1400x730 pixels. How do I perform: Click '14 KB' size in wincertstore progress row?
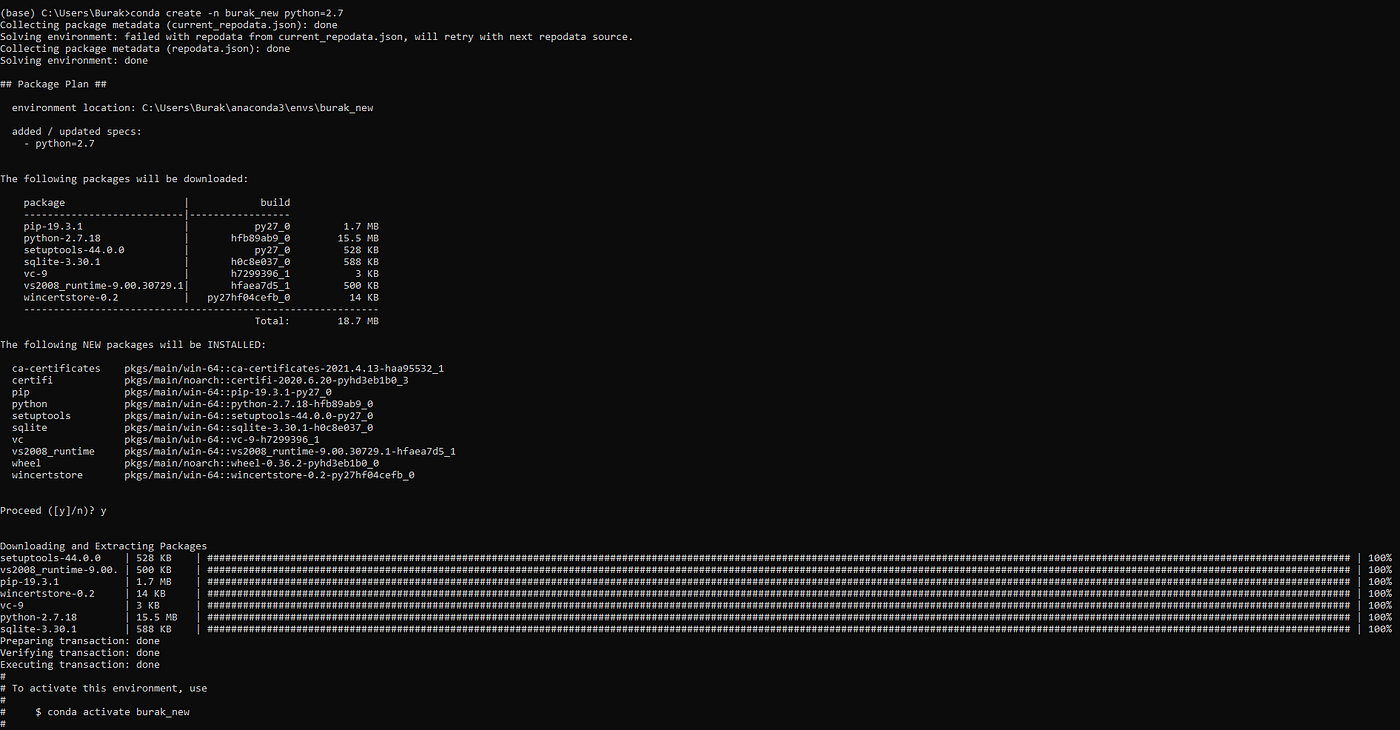click(151, 594)
